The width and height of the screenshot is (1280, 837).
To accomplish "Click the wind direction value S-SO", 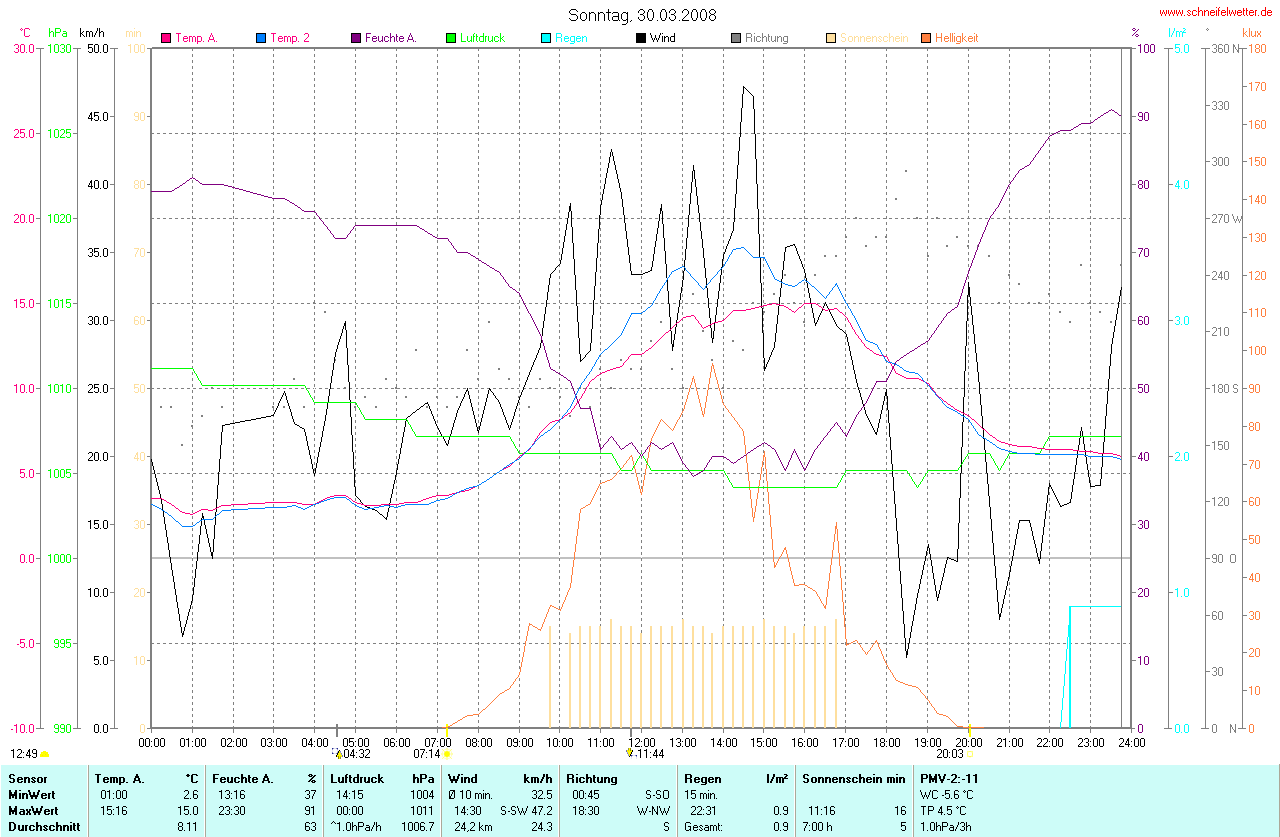I will tap(655, 794).
